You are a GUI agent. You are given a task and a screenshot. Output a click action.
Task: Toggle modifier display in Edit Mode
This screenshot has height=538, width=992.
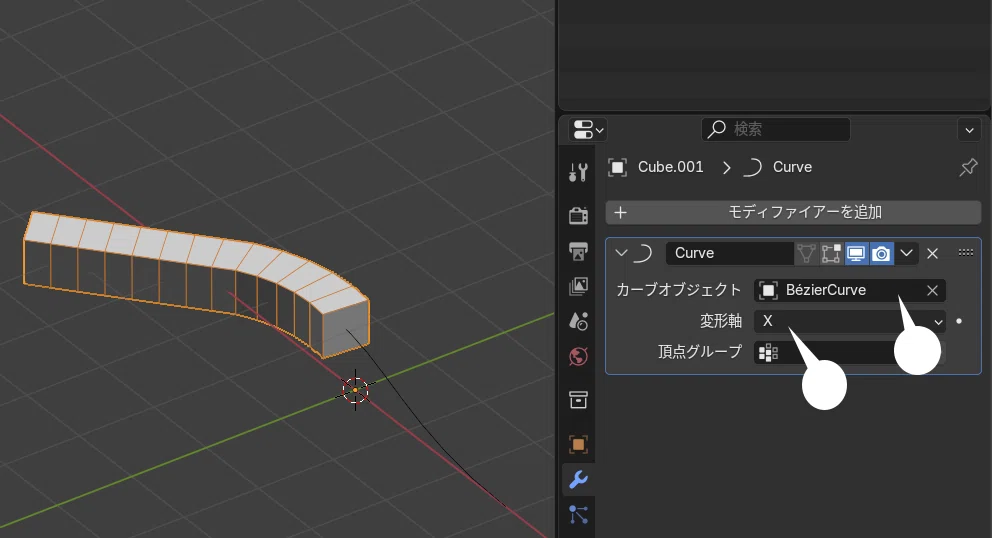pos(831,253)
